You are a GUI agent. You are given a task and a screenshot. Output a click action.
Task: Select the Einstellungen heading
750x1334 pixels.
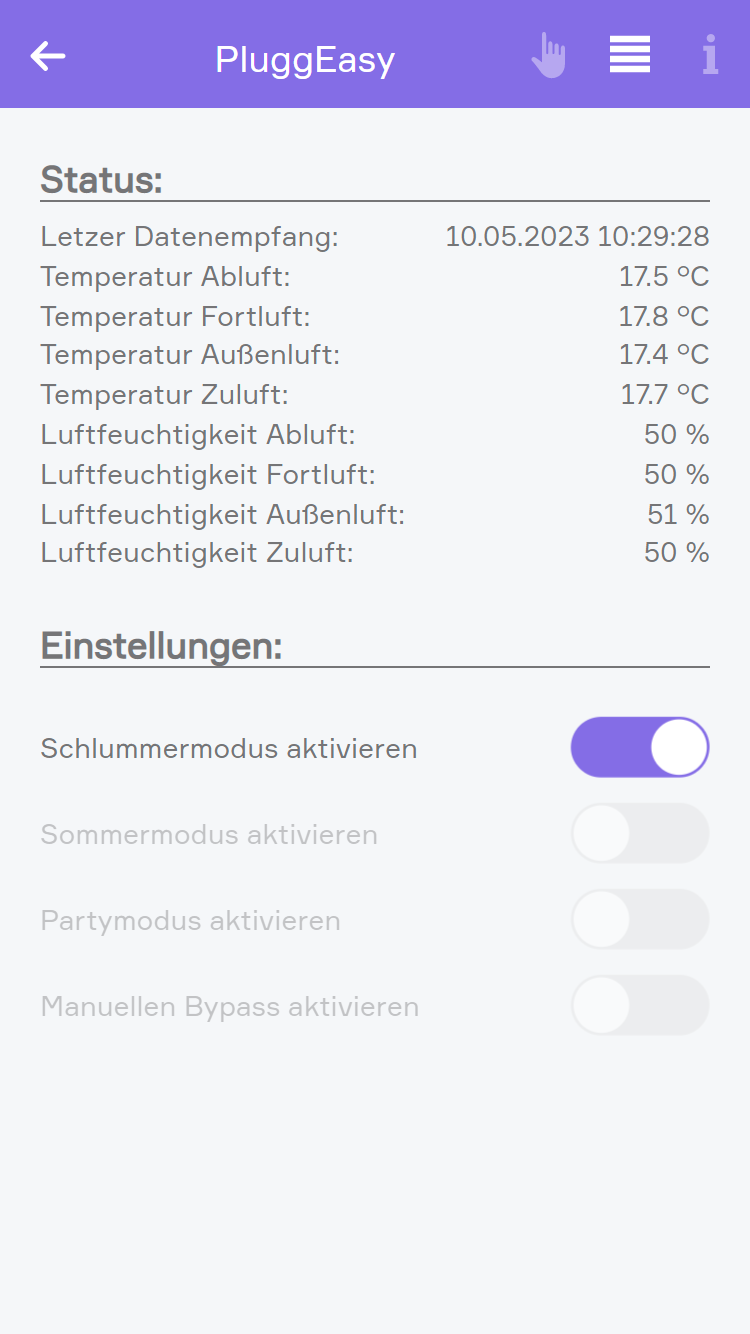[161, 646]
